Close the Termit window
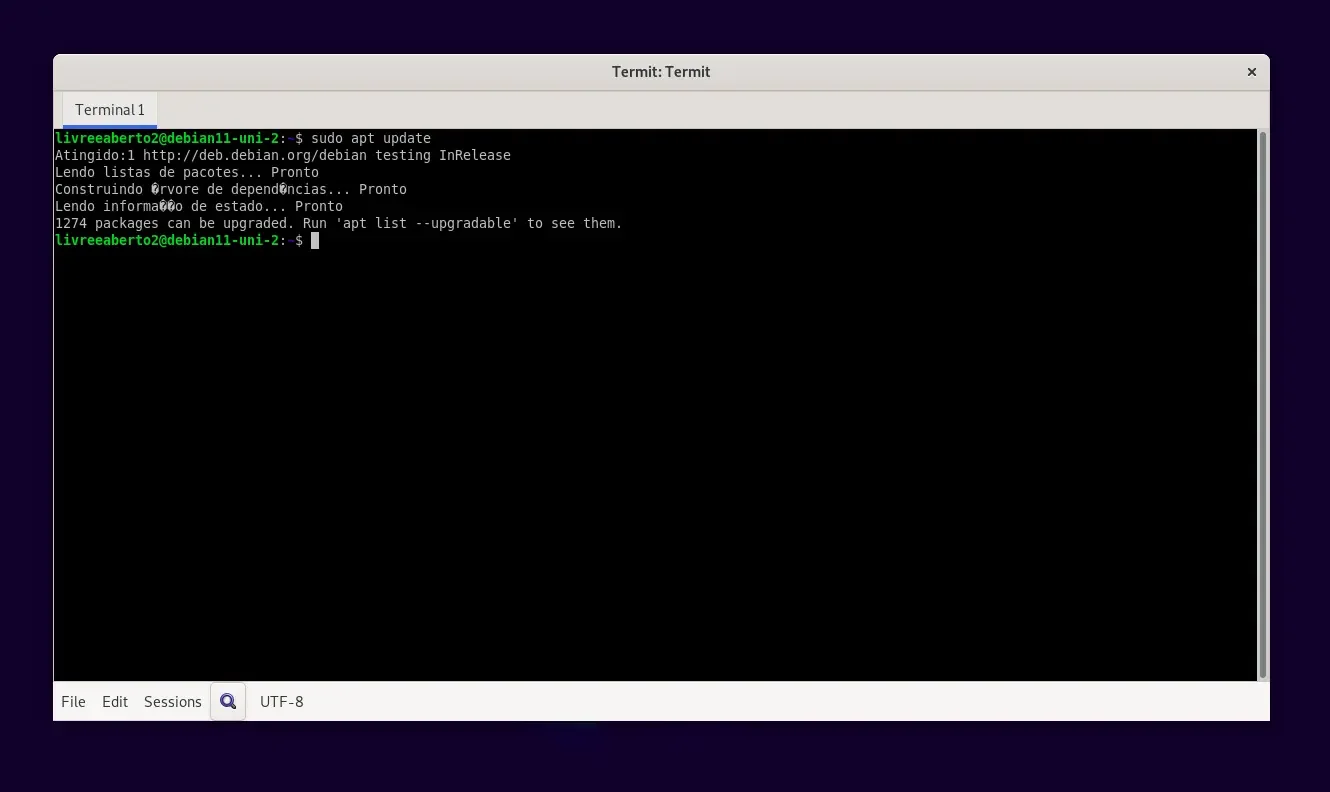The height and width of the screenshot is (792, 1330). click(x=1251, y=72)
